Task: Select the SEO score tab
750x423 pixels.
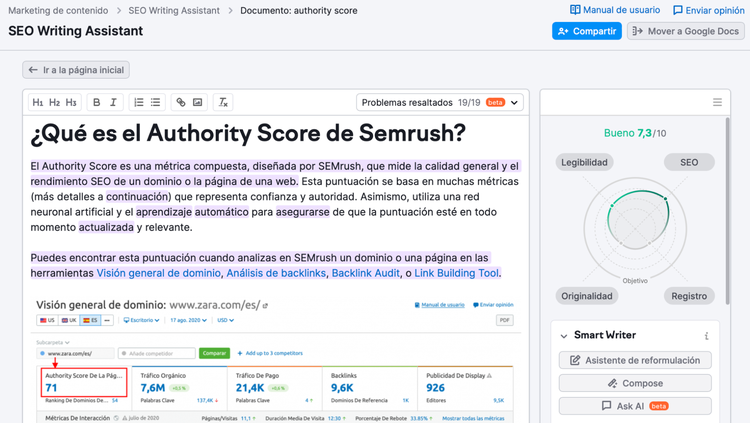Action: (x=689, y=162)
